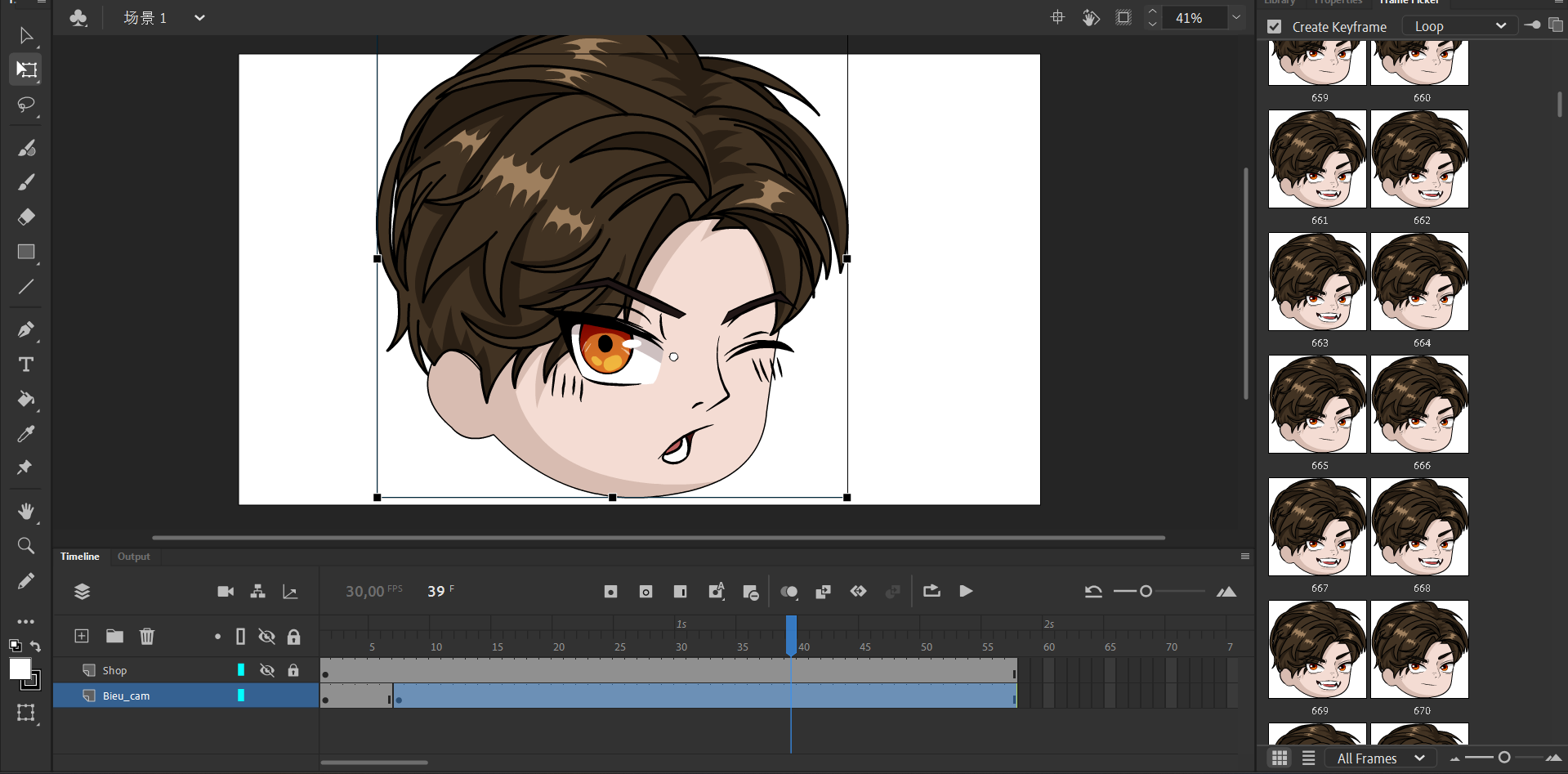The width and height of the screenshot is (1568, 774).
Task: Select the Bieu_cam layer
Action: coord(127,696)
